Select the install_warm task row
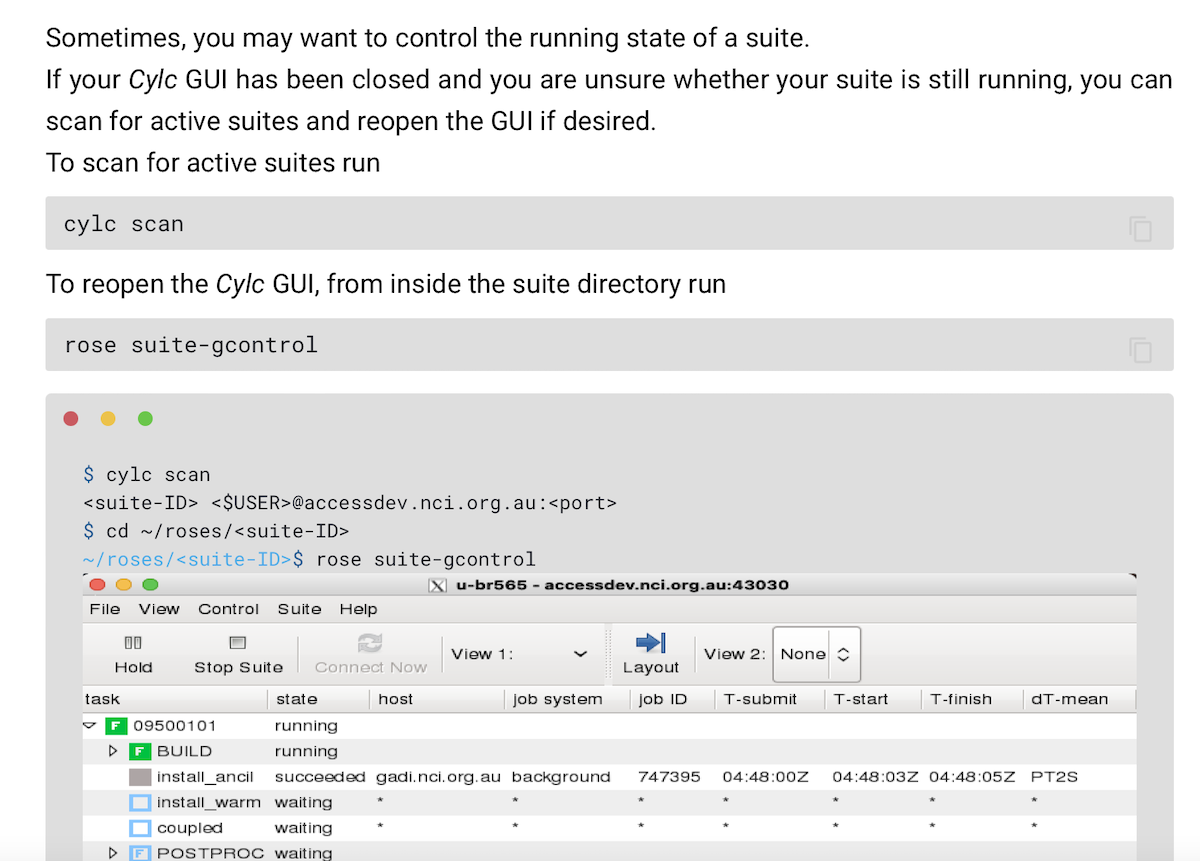The width and height of the screenshot is (1200, 861). (x=208, y=802)
